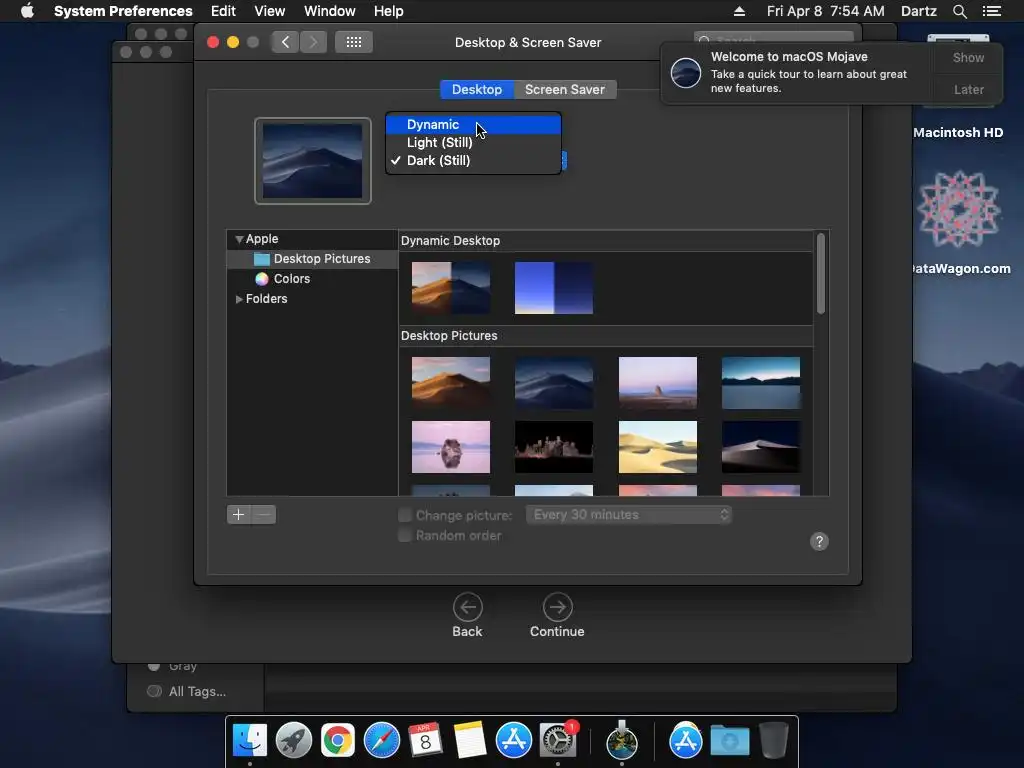Open Calendar icon showing 8 in Dock
This screenshot has width=1024, height=768.
pyautogui.click(x=425, y=740)
